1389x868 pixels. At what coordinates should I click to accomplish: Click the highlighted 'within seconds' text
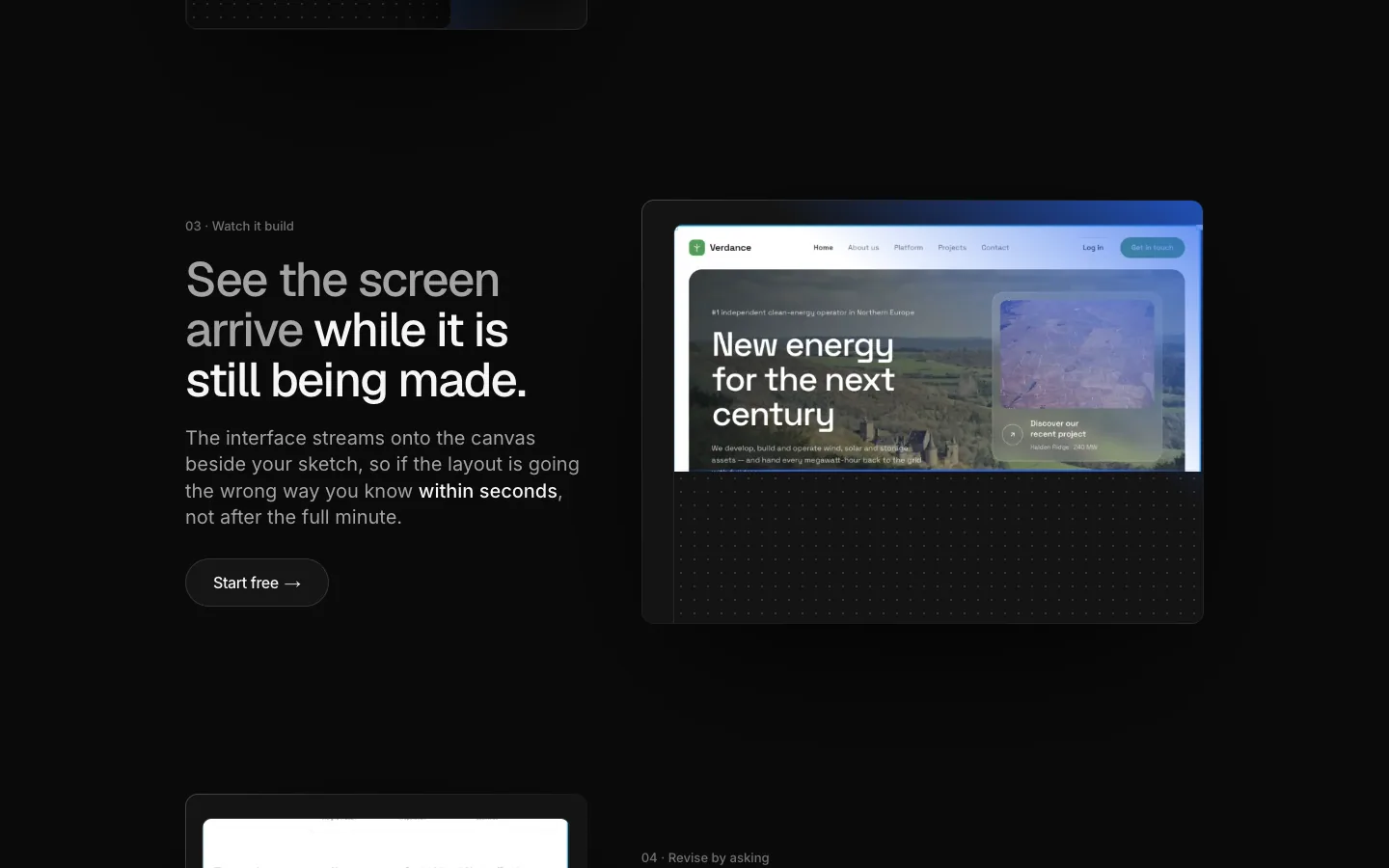488,491
